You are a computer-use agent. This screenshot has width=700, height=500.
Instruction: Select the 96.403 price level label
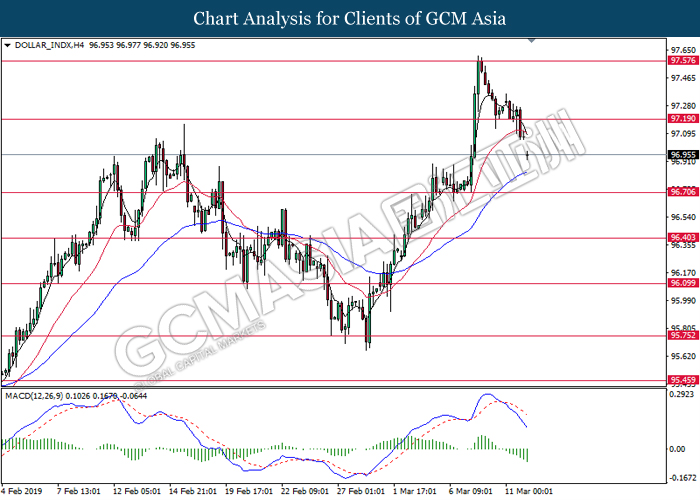[683, 237]
